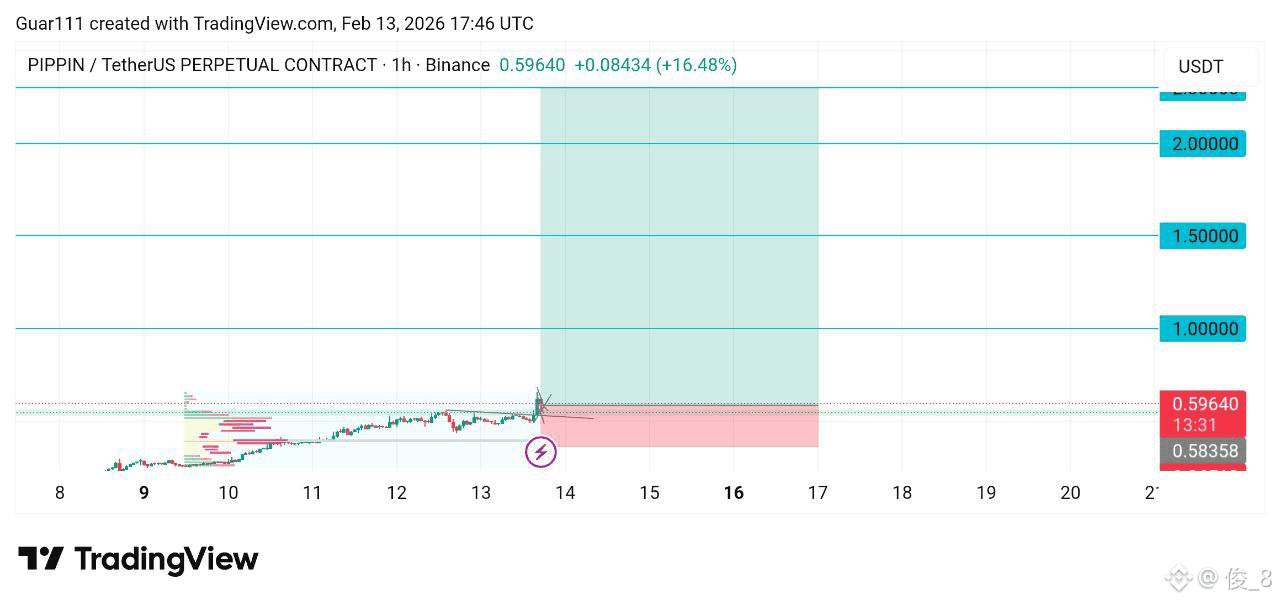Click the horizontal line at 1.00000

point(586,328)
